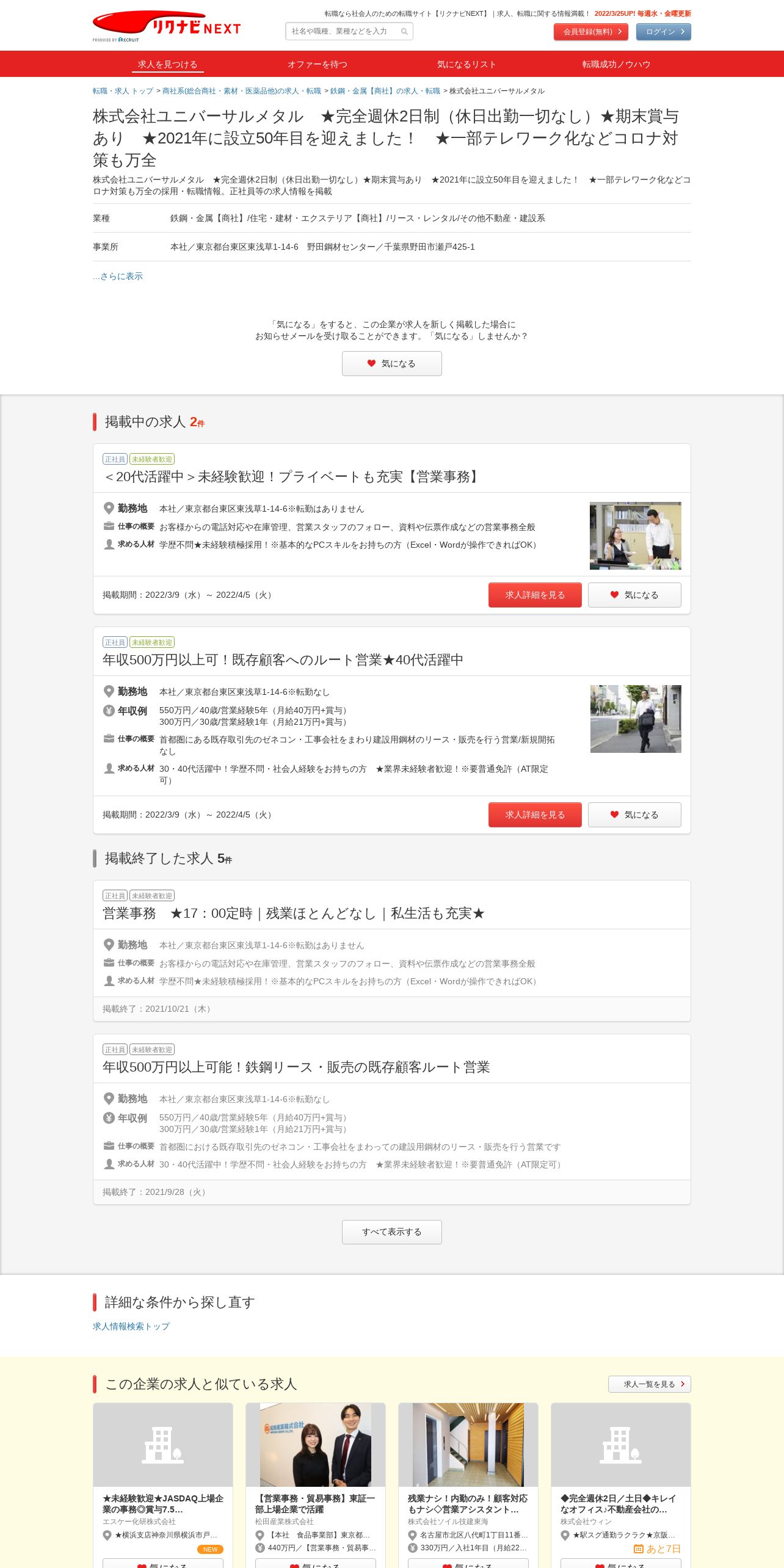Image resolution: width=784 pixels, height=1568 pixels.
Task: Click building placeholder image for 株式会社ウィン card
Action: [621, 1445]
